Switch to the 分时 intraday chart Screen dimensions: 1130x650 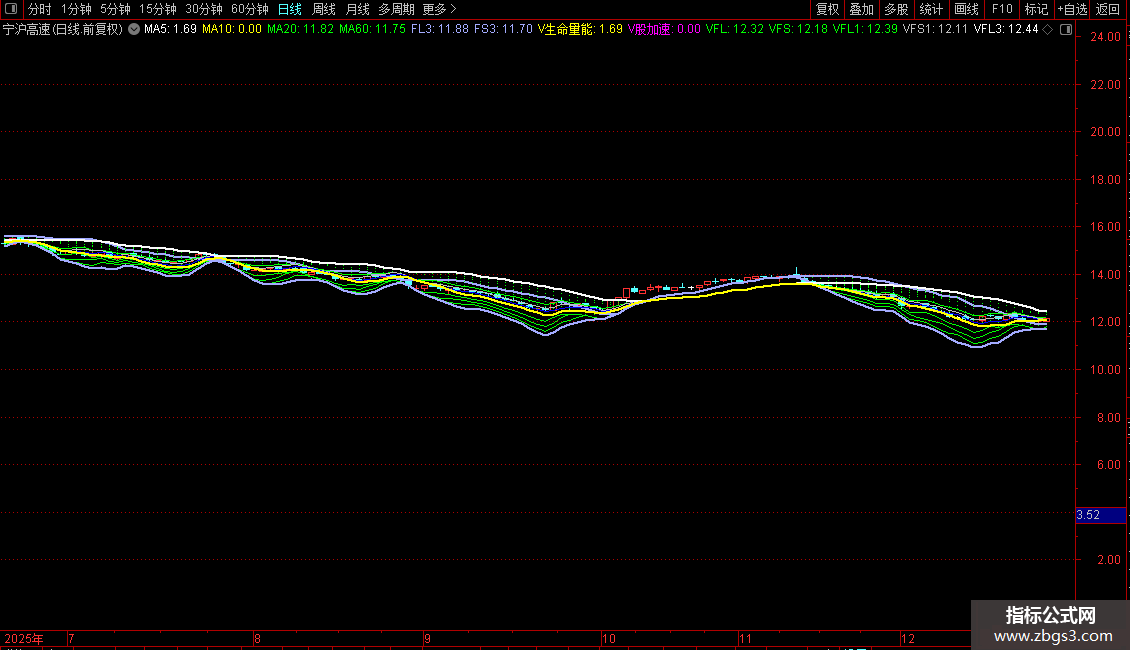coord(40,9)
